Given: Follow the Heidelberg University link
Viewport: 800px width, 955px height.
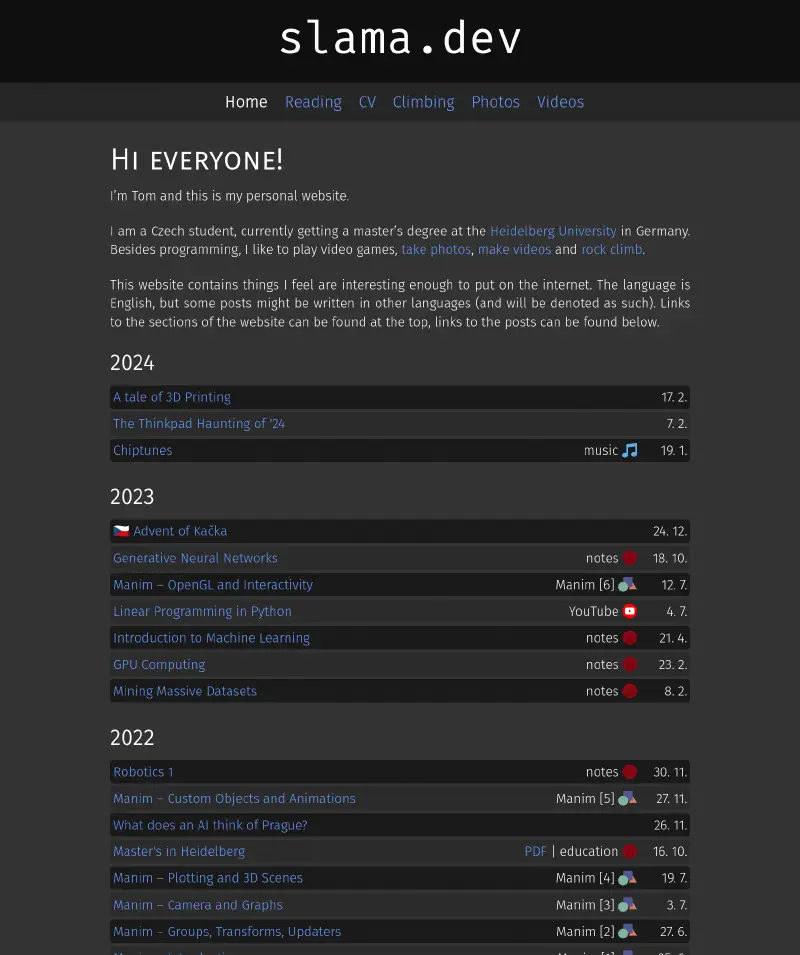Looking at the screenshot, I should point(553,231).
